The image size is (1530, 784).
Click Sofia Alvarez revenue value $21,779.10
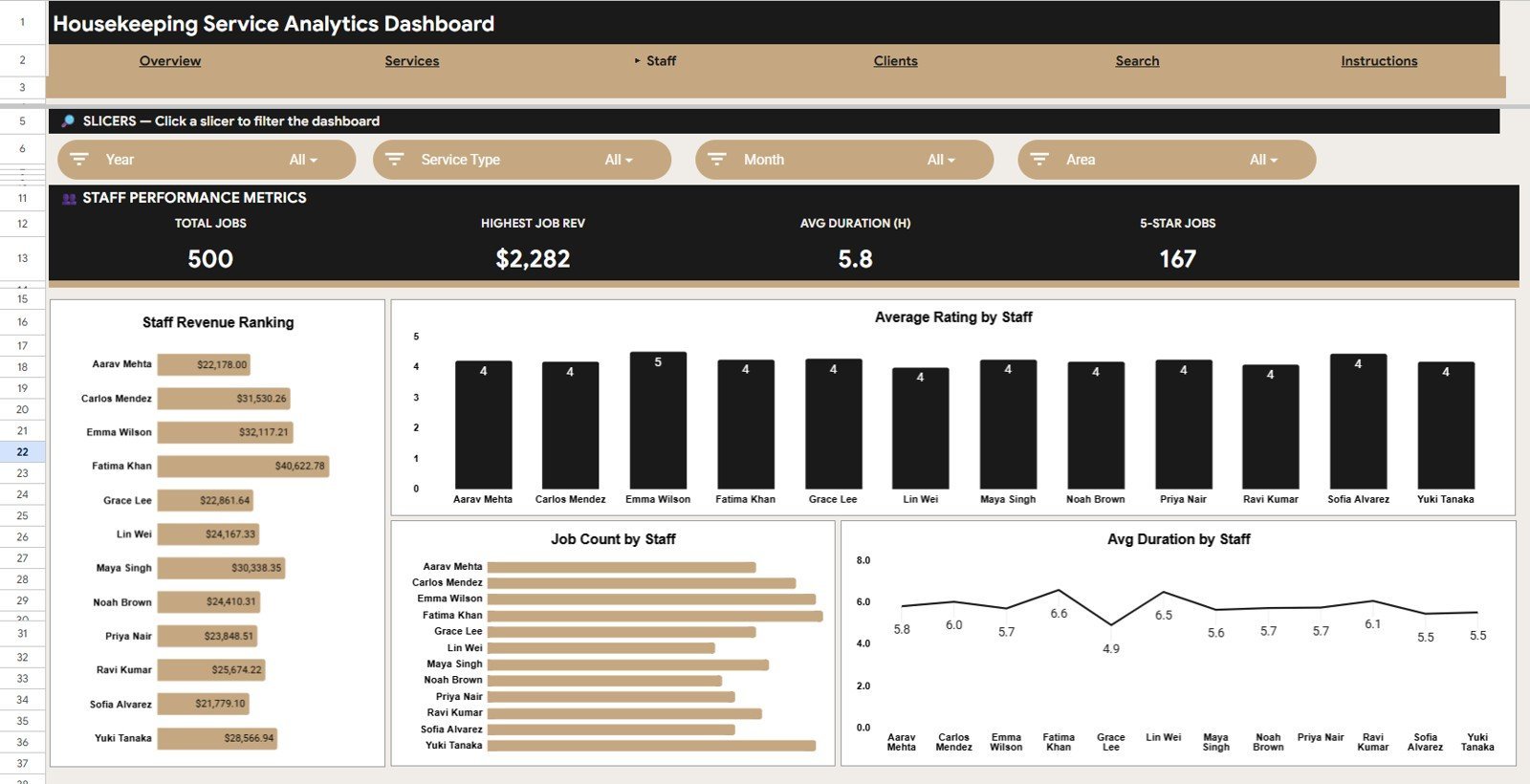click(220, 704)
